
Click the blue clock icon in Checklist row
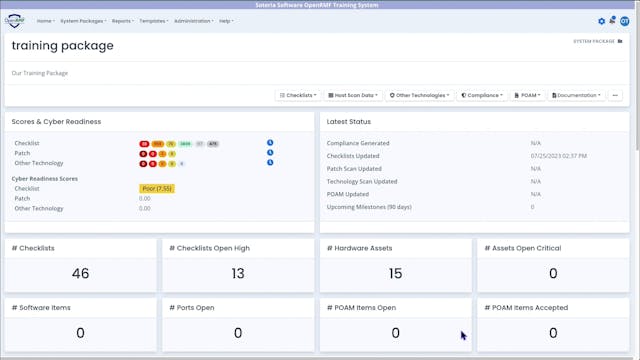(x=270, y=142)
